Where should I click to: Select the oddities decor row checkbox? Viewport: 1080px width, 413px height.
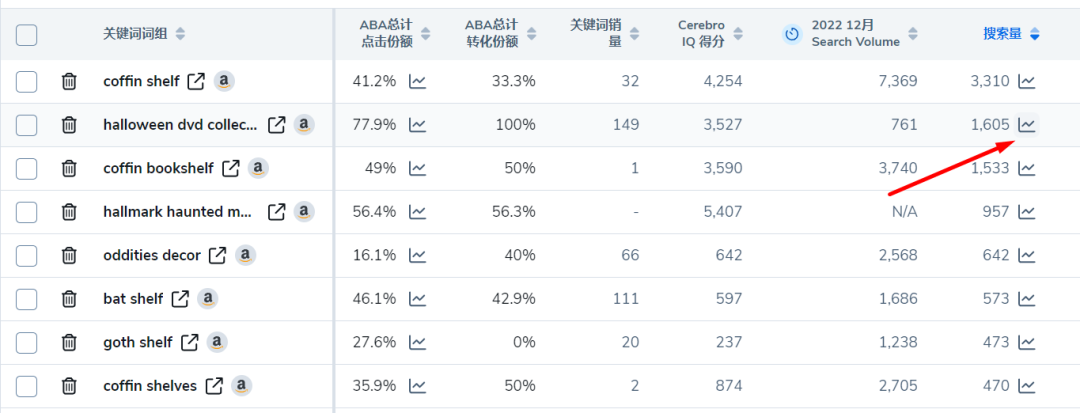tap(26, 255)
